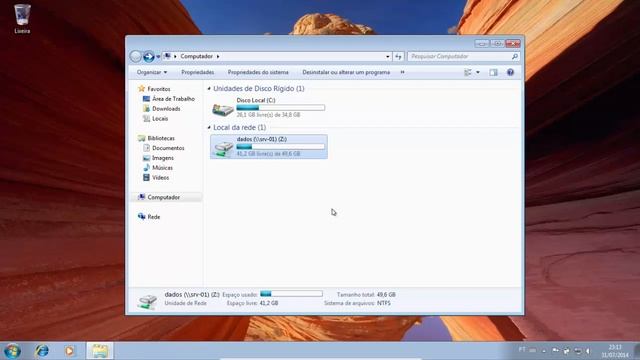Open the view options dropdown arrow
640x360 pixels.
tap(478, 72)
